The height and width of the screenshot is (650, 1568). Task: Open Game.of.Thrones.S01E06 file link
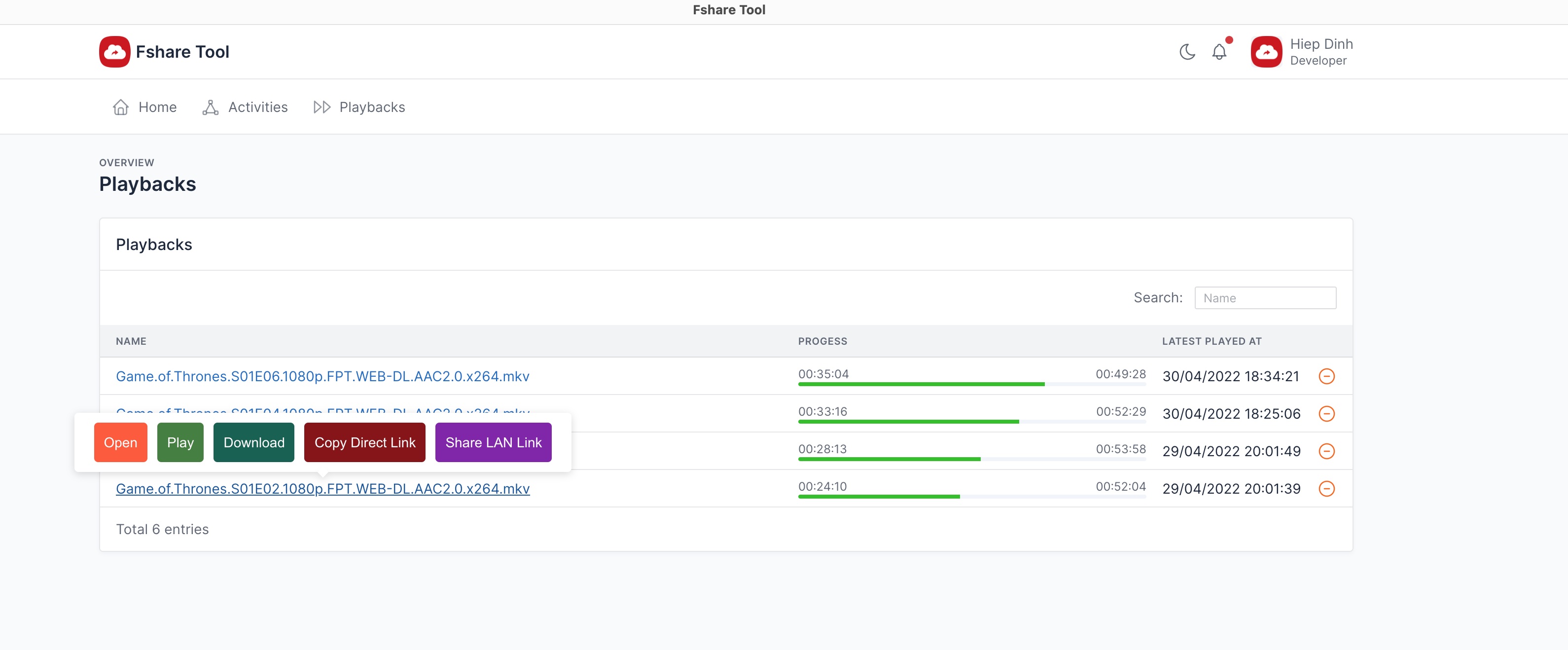(x=322, y=376)
